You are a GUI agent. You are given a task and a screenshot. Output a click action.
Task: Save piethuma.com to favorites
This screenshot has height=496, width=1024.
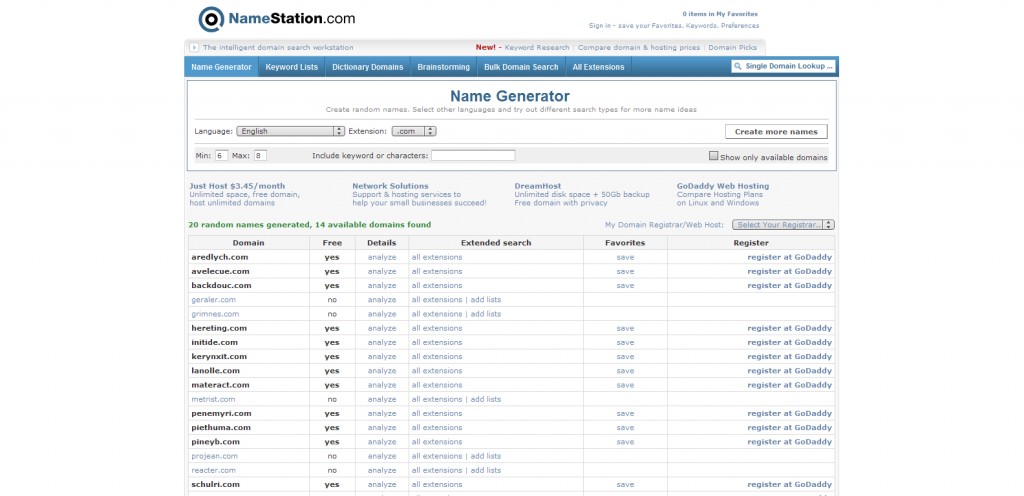(625, 428)
